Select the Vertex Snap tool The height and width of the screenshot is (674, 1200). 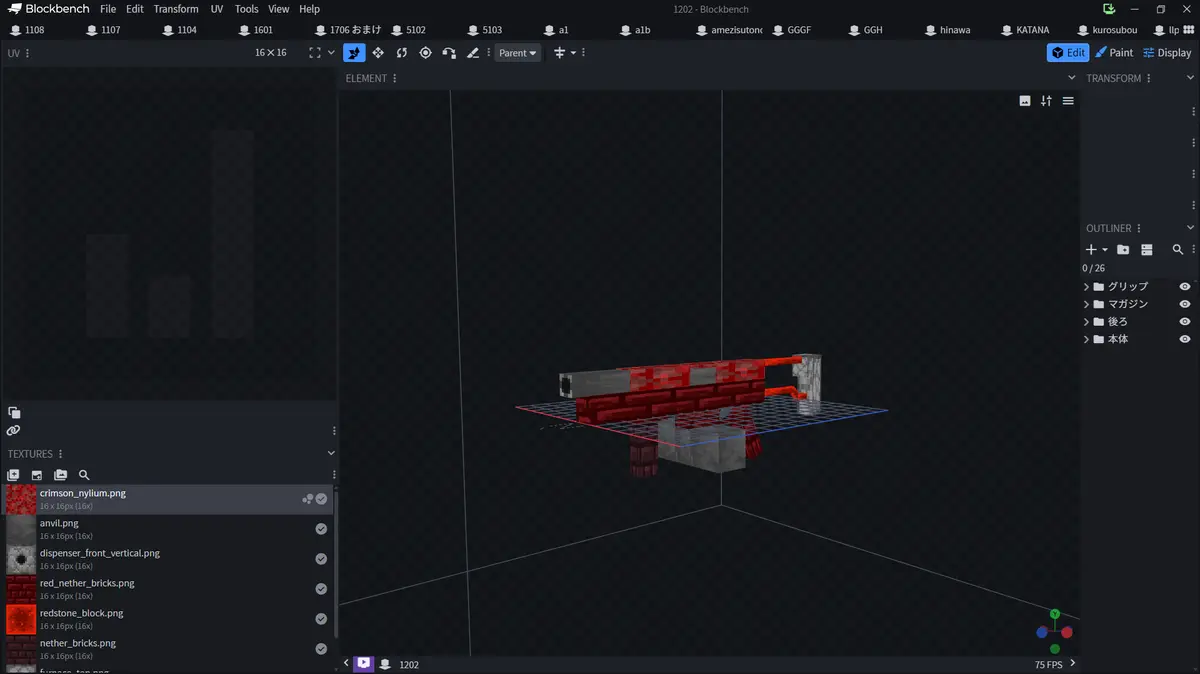(x=449, y=53)
